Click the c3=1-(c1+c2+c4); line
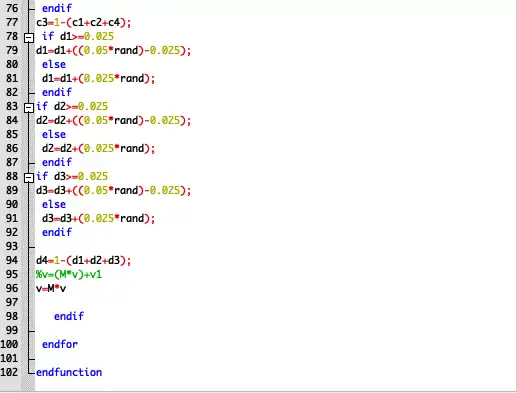The height and width of the screenshot is (393, 517). 84,22
